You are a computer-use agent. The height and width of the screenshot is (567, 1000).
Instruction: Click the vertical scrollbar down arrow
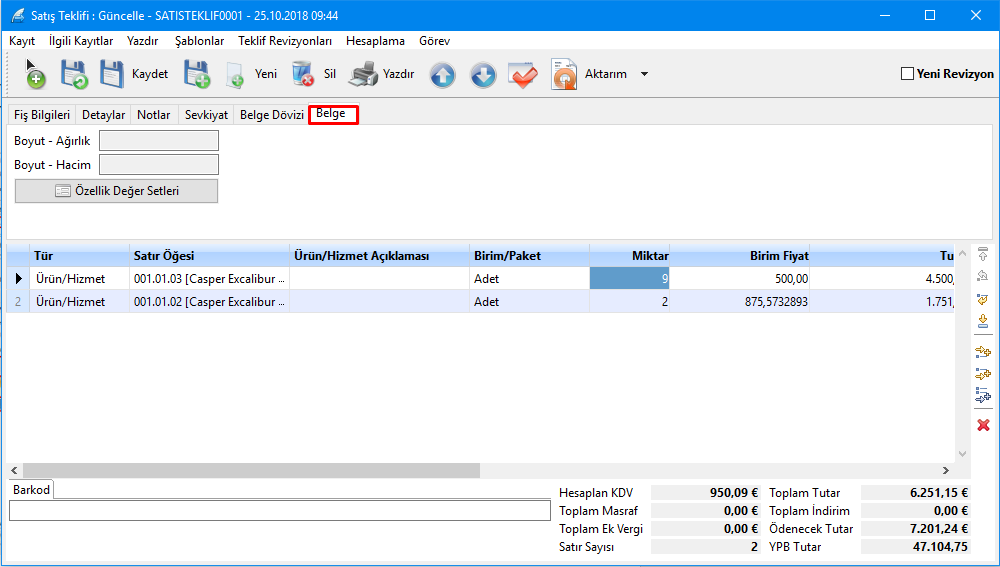962,454
